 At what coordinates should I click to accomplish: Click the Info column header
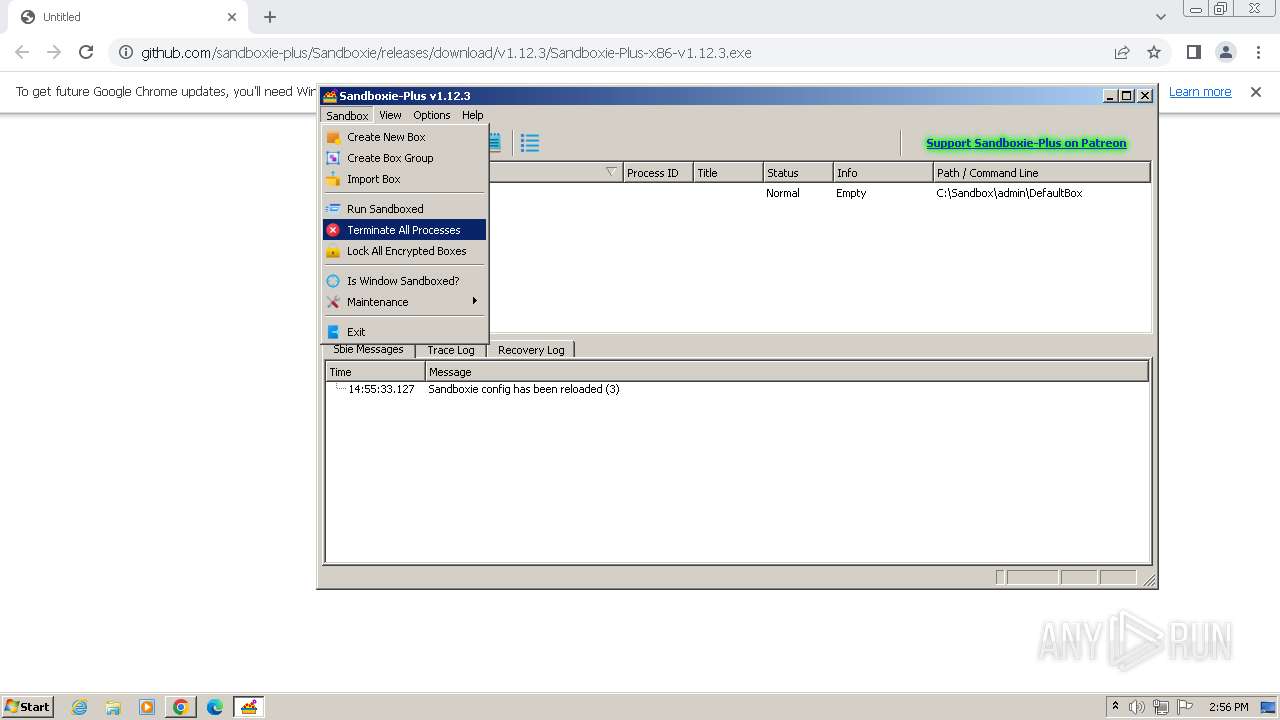883,173
